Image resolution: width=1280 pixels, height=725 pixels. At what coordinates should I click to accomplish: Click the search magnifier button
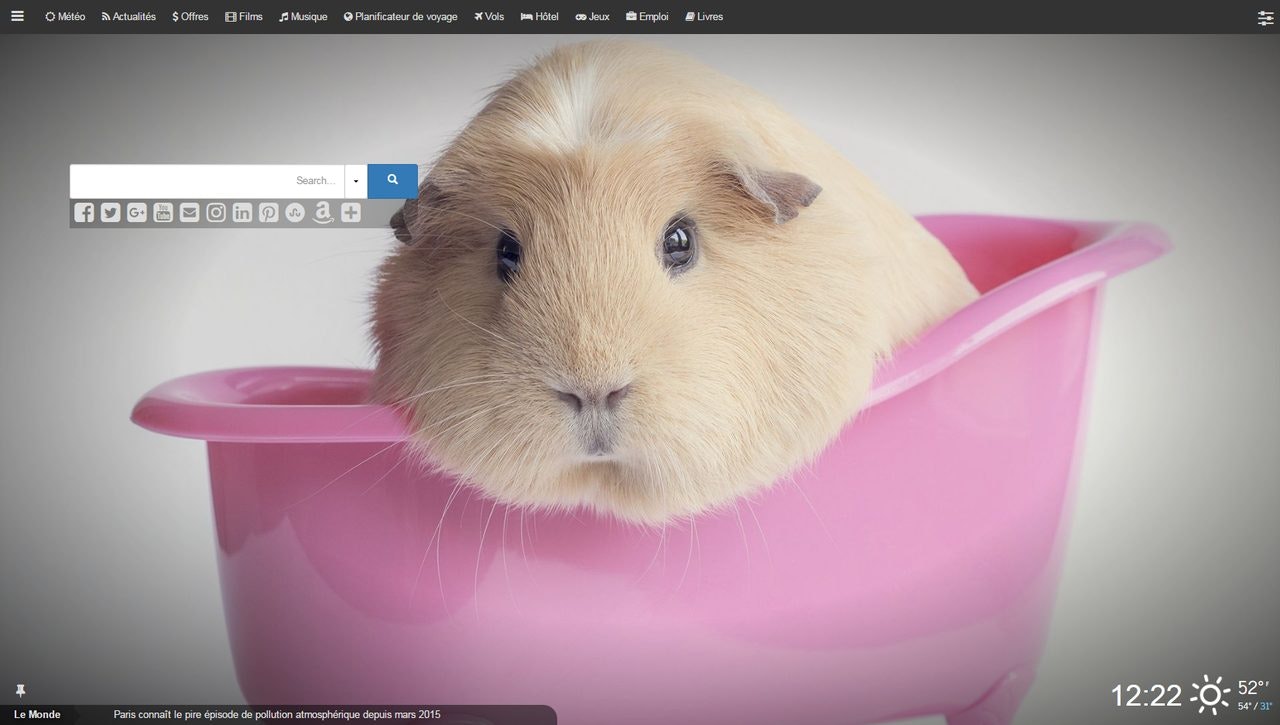coord(392,181)
